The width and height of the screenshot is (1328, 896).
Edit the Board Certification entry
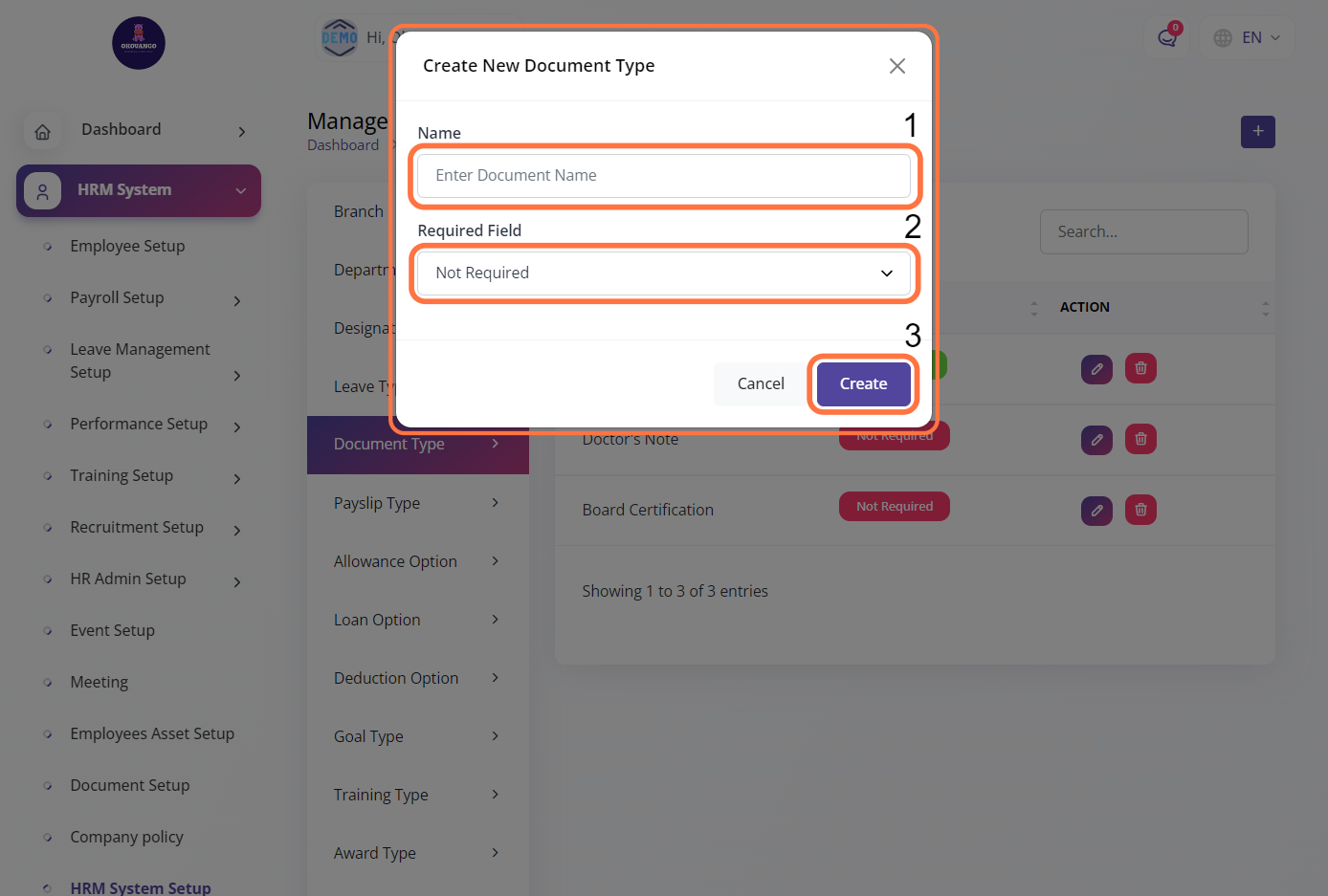tap(1096, 510)
